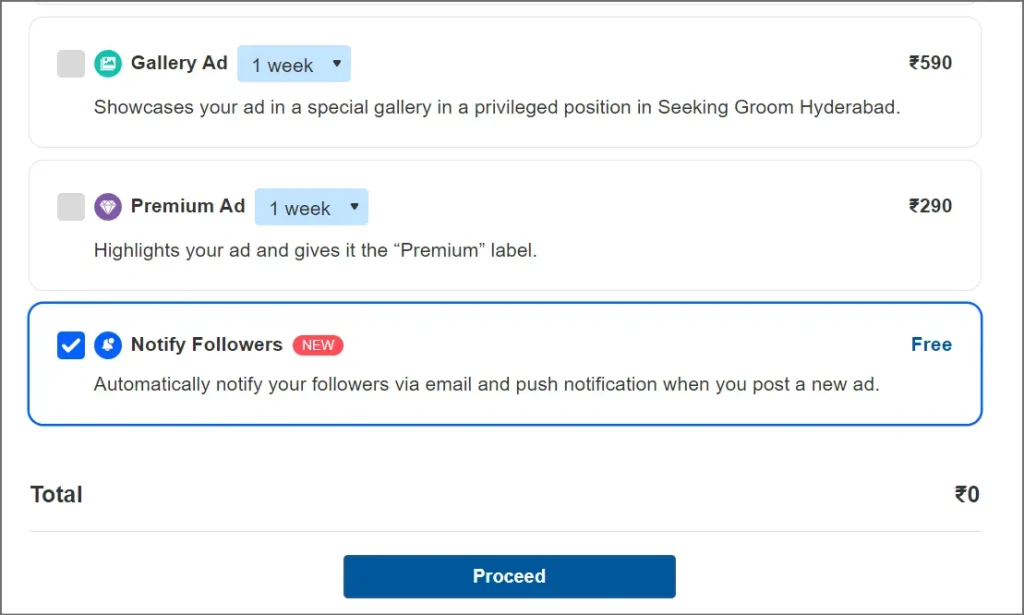Image resolution: width=1024 pixels, height=615 pixels.
Task: Click the Premium Ad description text
Action: [x=315, y=250]
